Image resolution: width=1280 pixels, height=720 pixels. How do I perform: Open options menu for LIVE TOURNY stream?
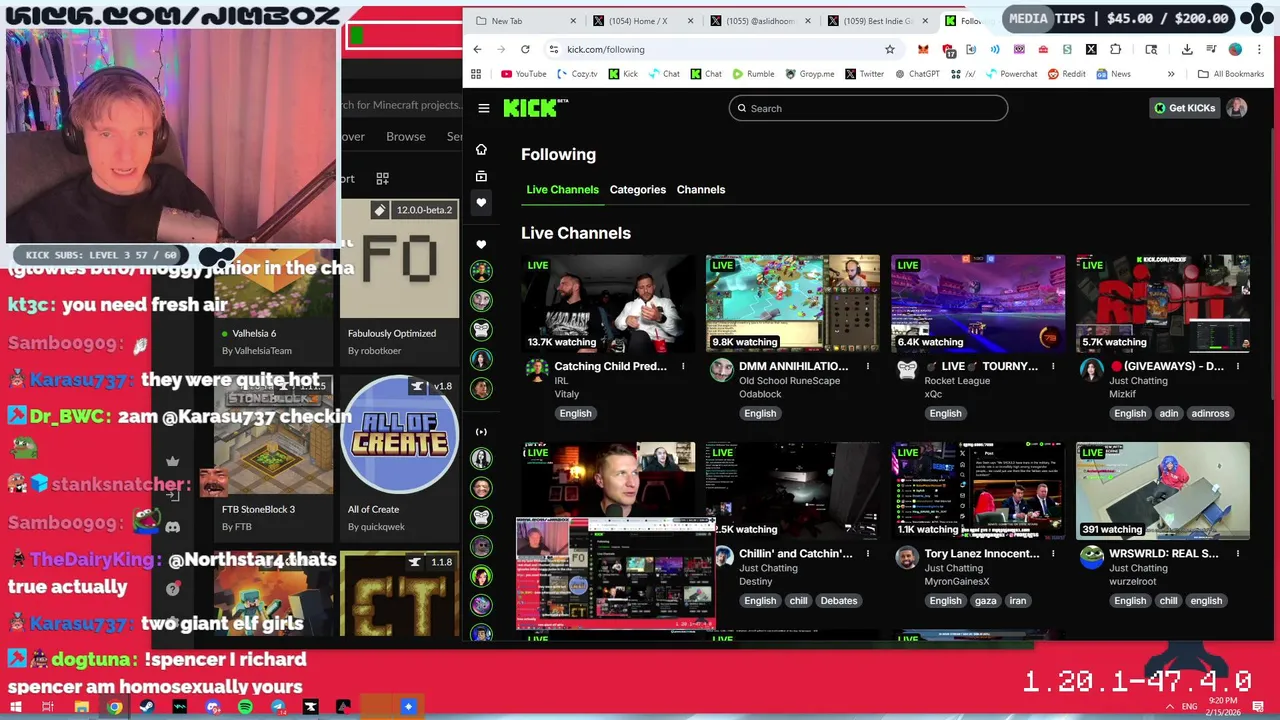[x=1053, y=366]
